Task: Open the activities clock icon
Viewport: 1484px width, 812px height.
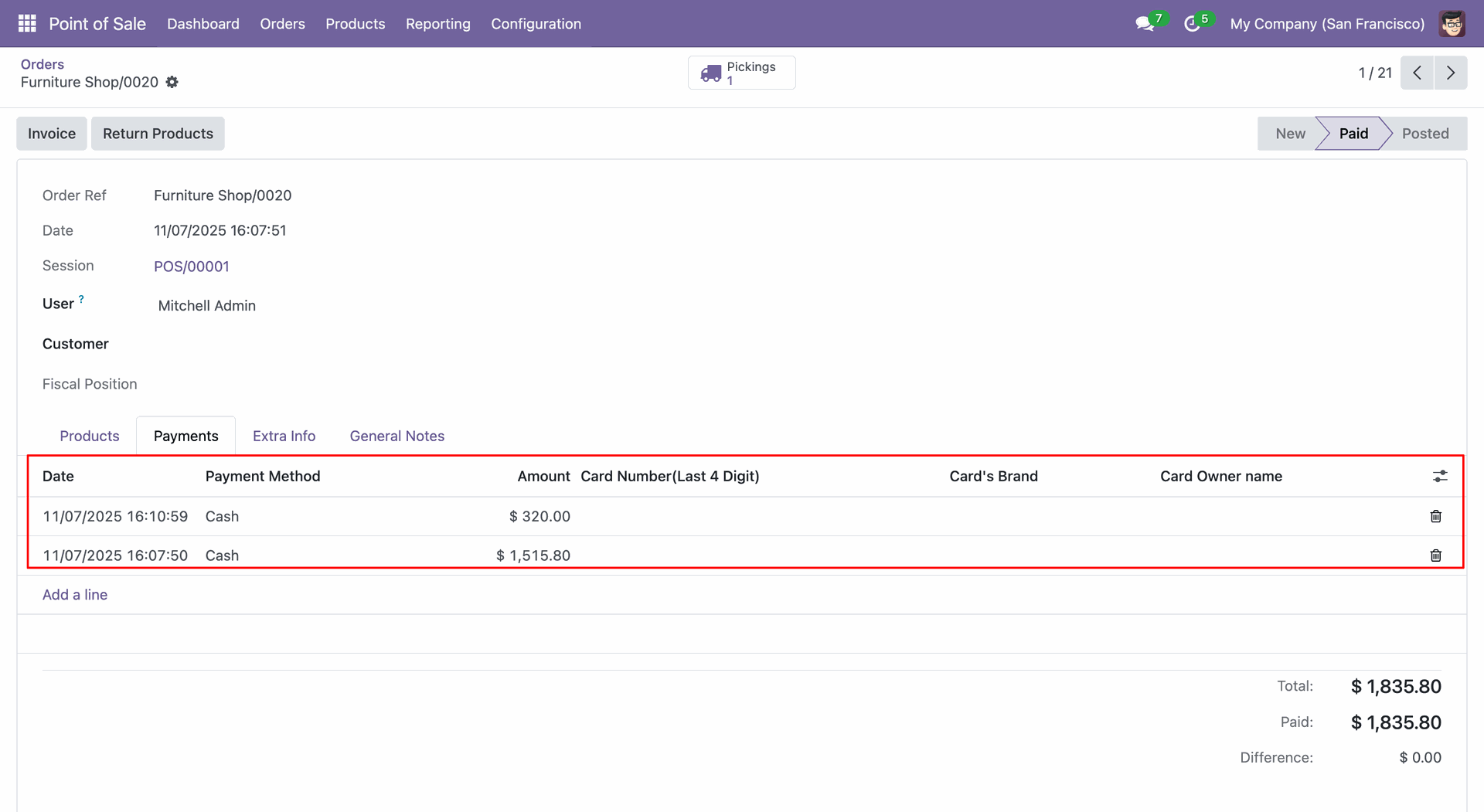Action: 1192,24
